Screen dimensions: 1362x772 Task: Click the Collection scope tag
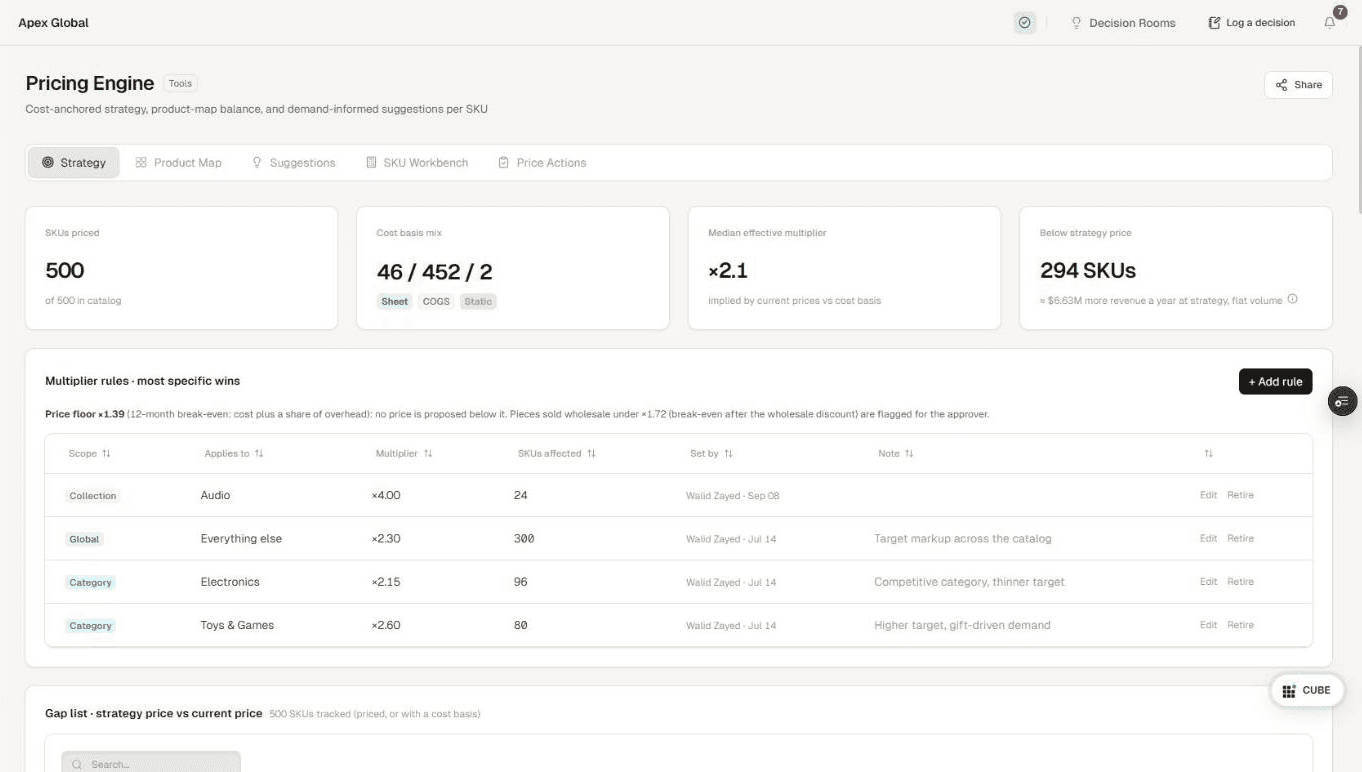tap(93, 496)
